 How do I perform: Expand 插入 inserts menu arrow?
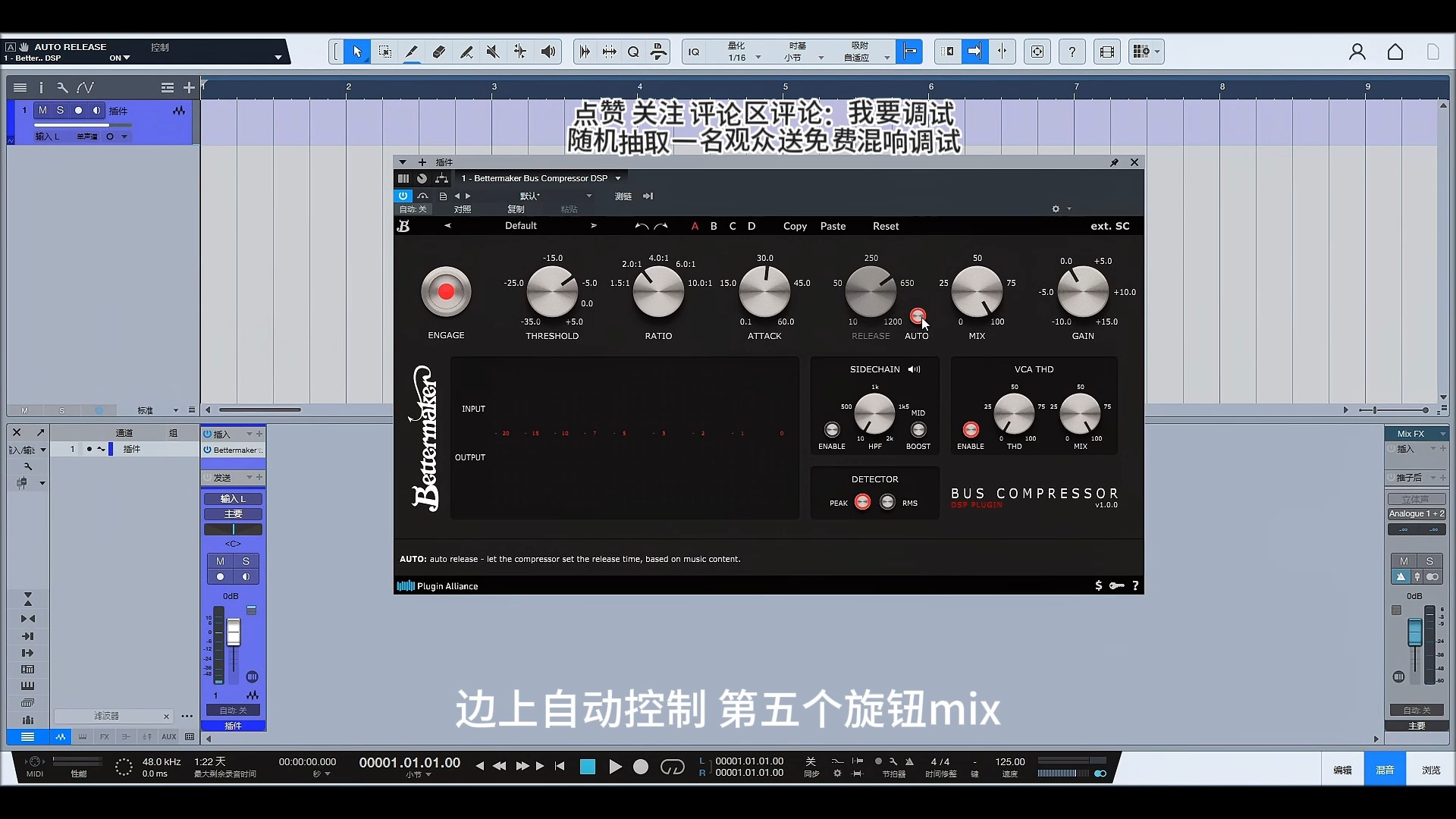(x=249, y=434)
